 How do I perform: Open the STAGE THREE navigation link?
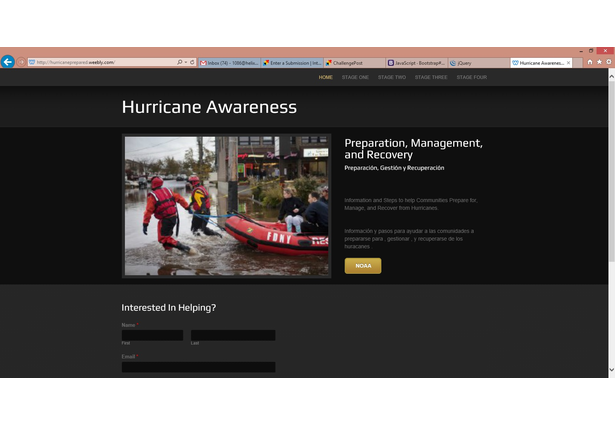pyautogui.click(x=431, y=77)
